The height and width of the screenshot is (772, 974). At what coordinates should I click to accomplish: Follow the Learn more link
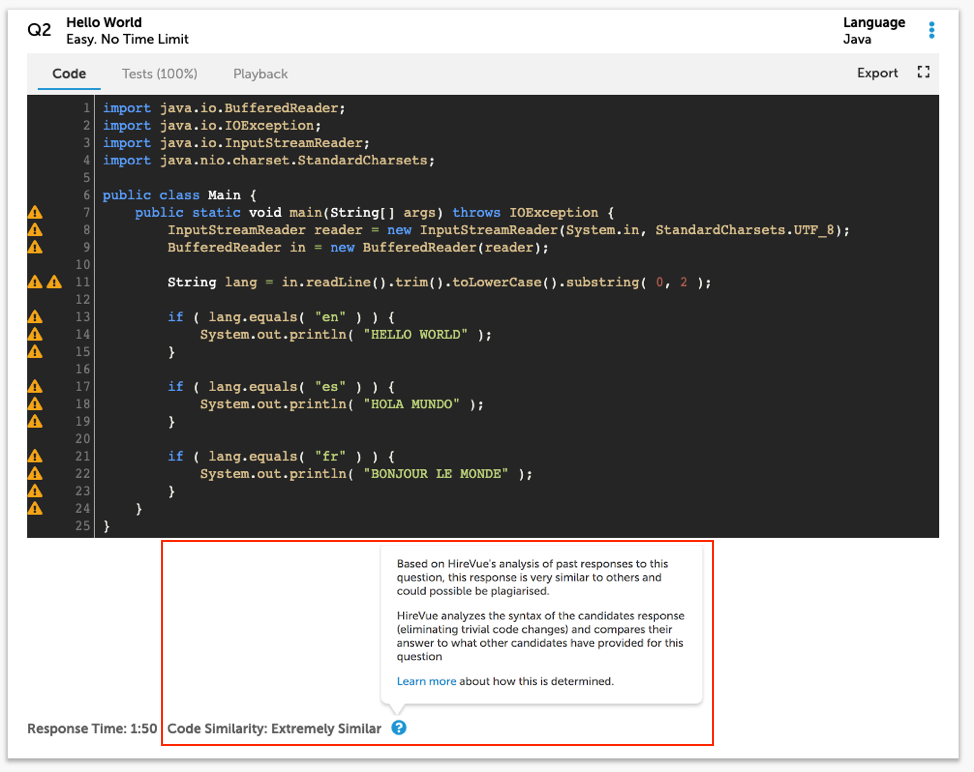pos(426,681)
